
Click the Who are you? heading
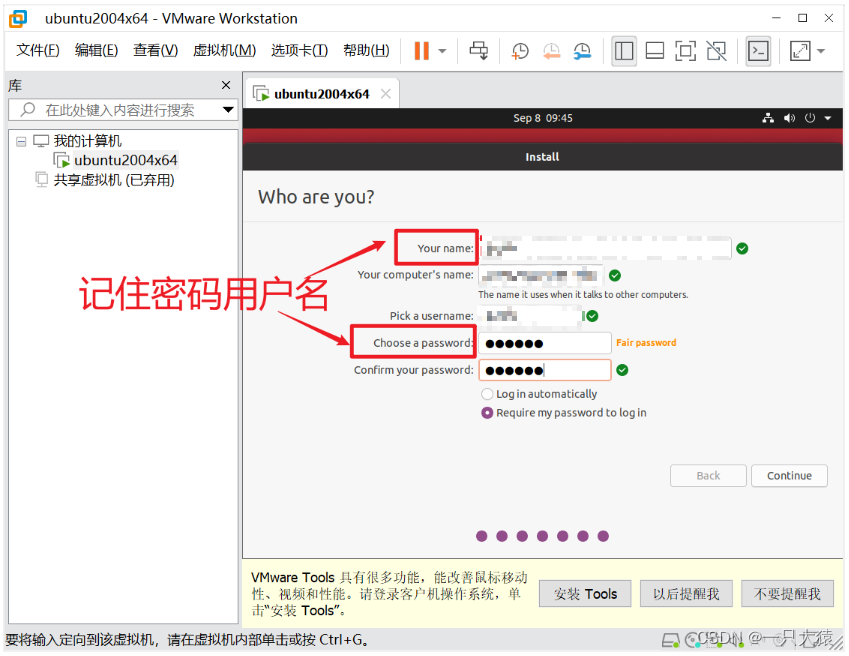(x=316, y=197)
